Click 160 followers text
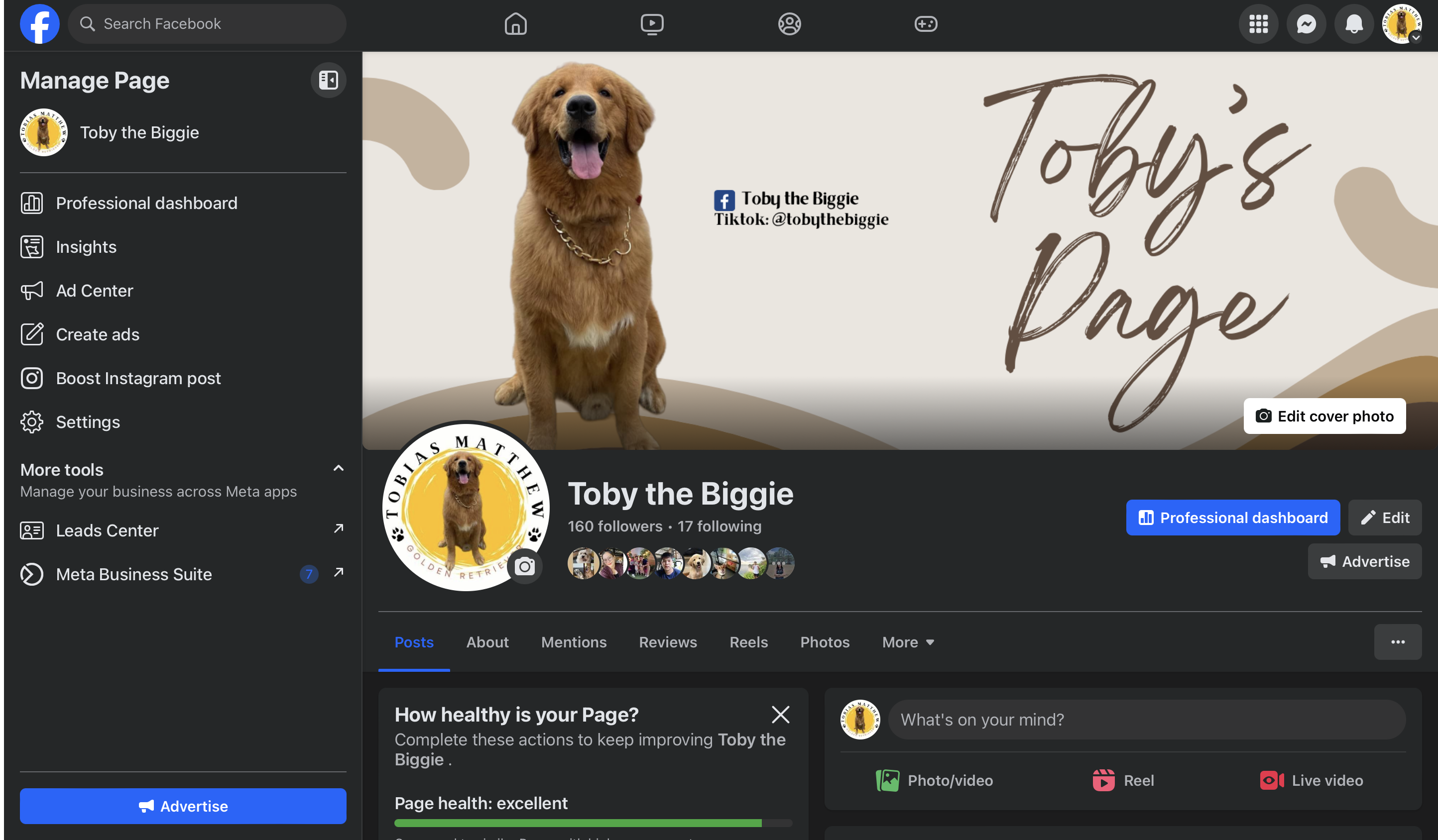1438x840 pixels. coord(614,526)
